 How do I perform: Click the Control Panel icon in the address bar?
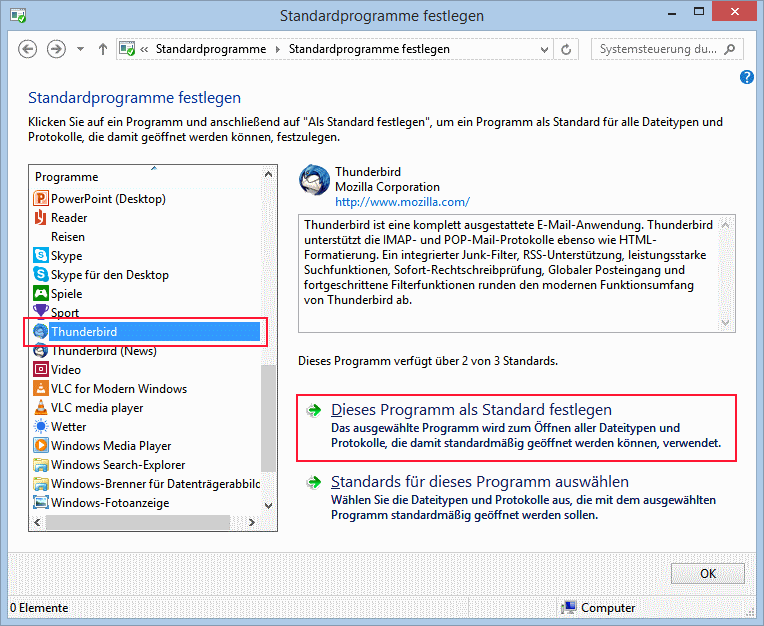point(127,49)
